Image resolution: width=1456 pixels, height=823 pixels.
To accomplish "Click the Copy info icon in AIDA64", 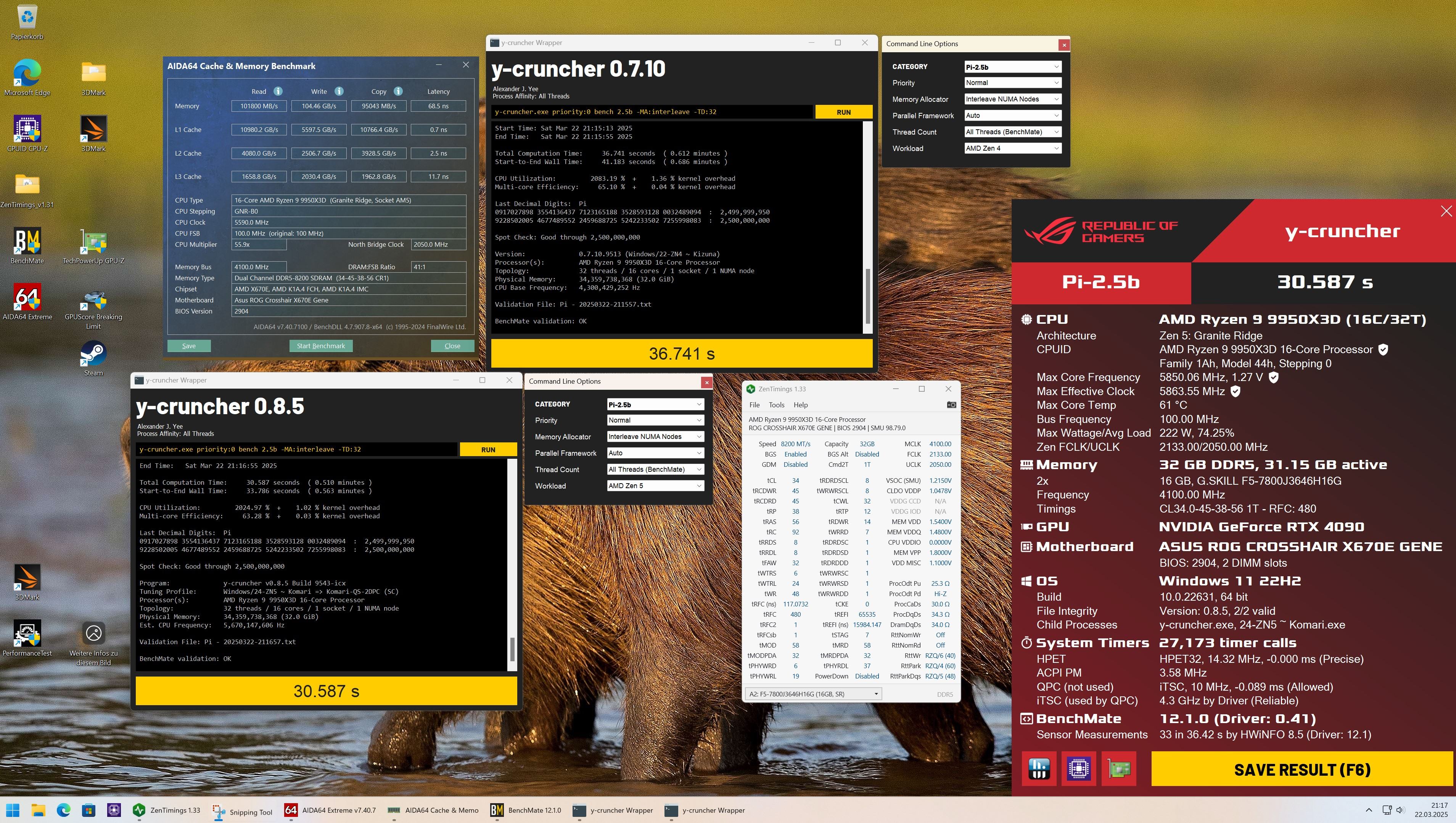I will (398, 91).
